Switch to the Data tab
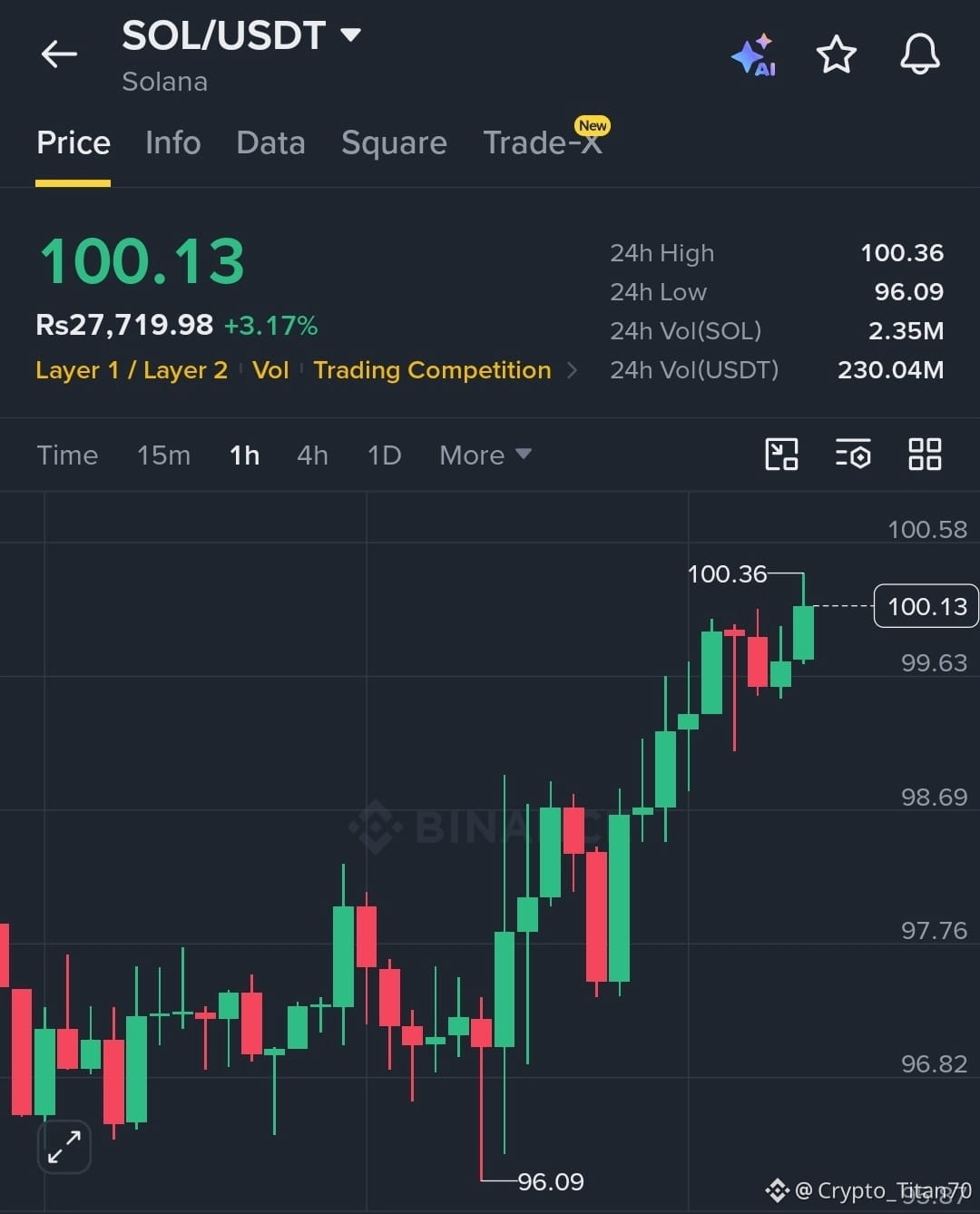Viewport: 980px width, 1214px height. [270, 142]
